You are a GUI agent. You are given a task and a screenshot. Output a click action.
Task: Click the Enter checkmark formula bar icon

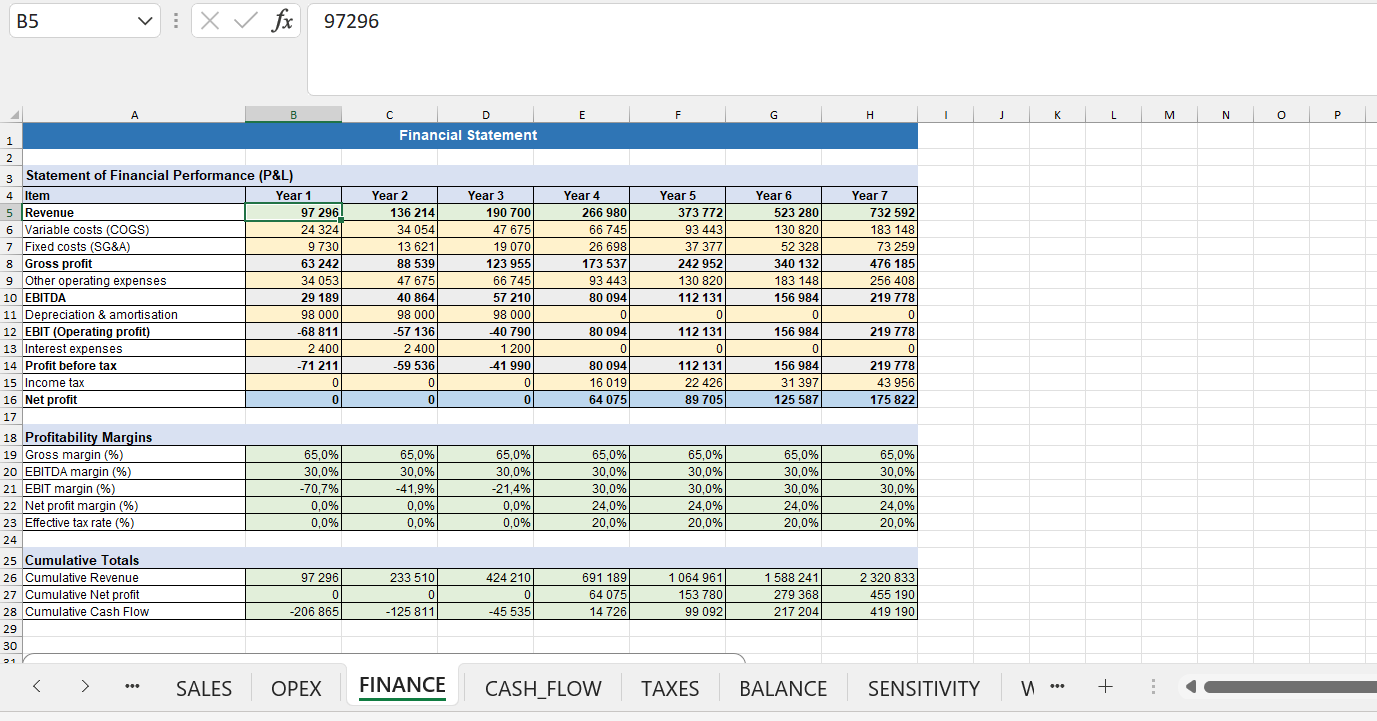point(243,21)
